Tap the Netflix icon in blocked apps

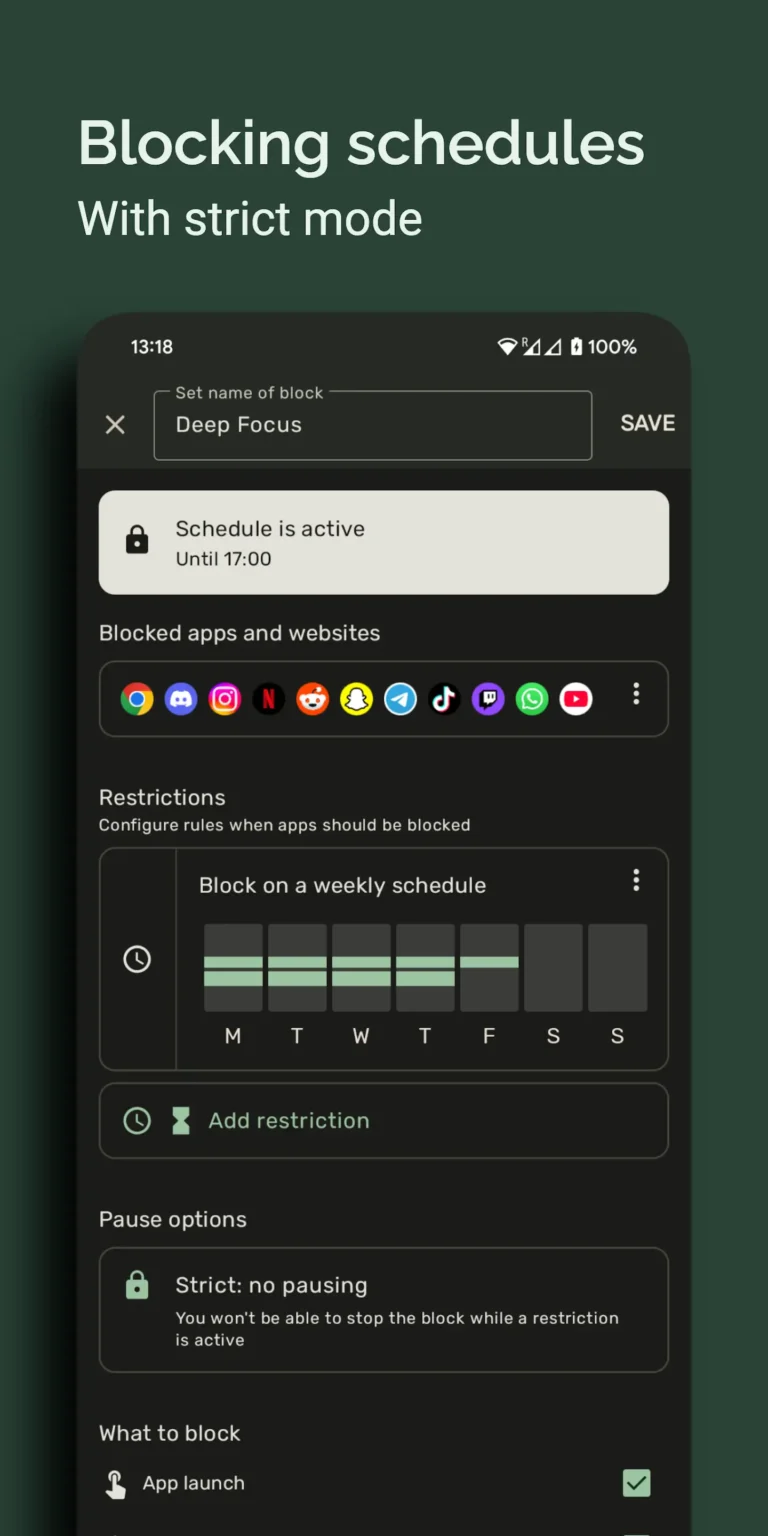[268, 699]
